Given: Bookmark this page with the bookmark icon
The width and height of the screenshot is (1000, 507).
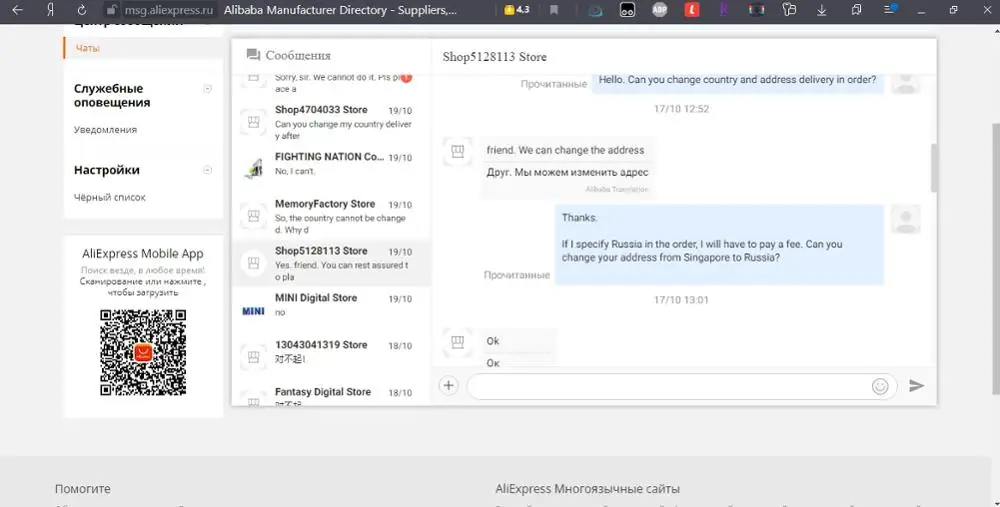Looking at the screenshot, I should point(554,10).
